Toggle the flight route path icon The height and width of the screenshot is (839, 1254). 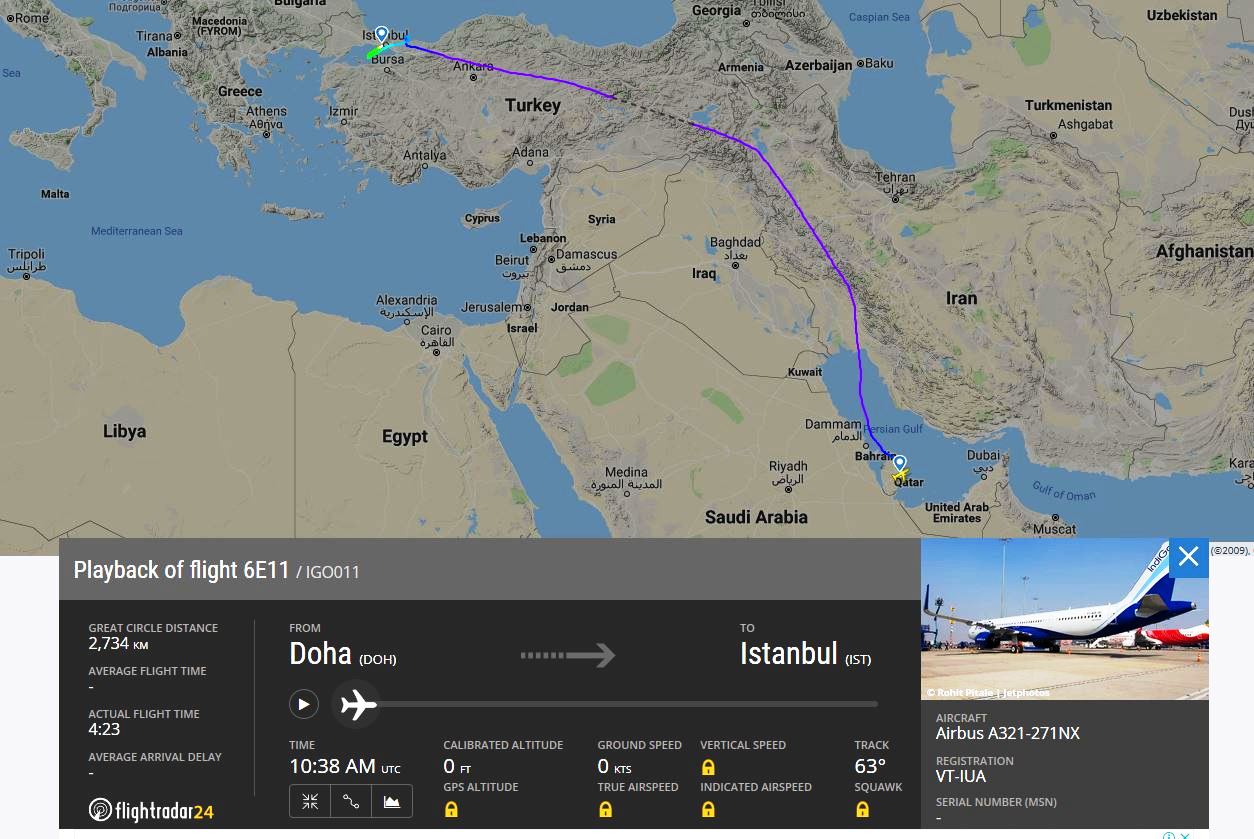[351, 801]
